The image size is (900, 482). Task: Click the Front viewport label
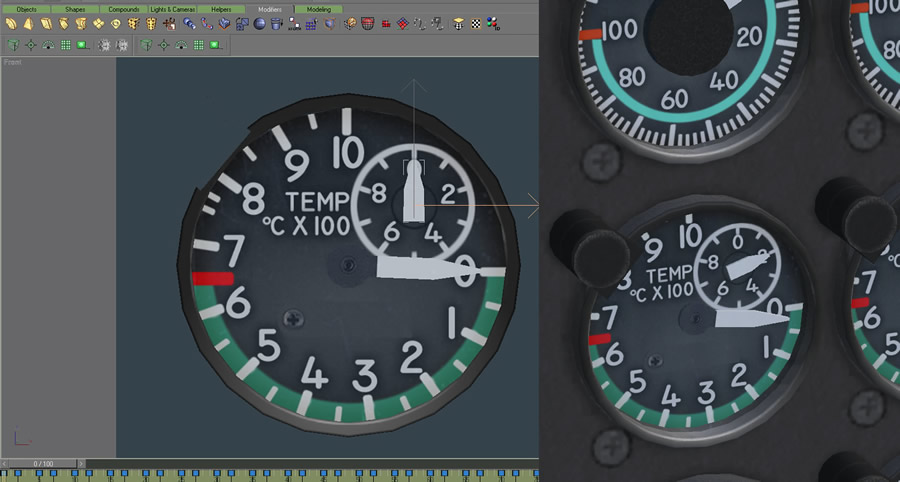[13, 62]
